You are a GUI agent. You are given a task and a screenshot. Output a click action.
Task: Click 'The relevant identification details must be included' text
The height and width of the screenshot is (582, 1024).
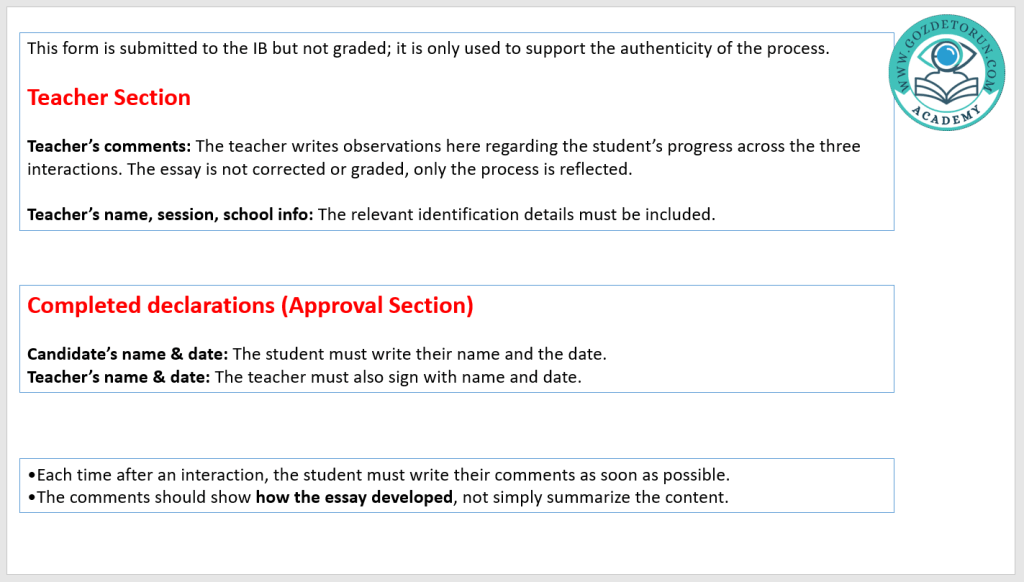516,214
